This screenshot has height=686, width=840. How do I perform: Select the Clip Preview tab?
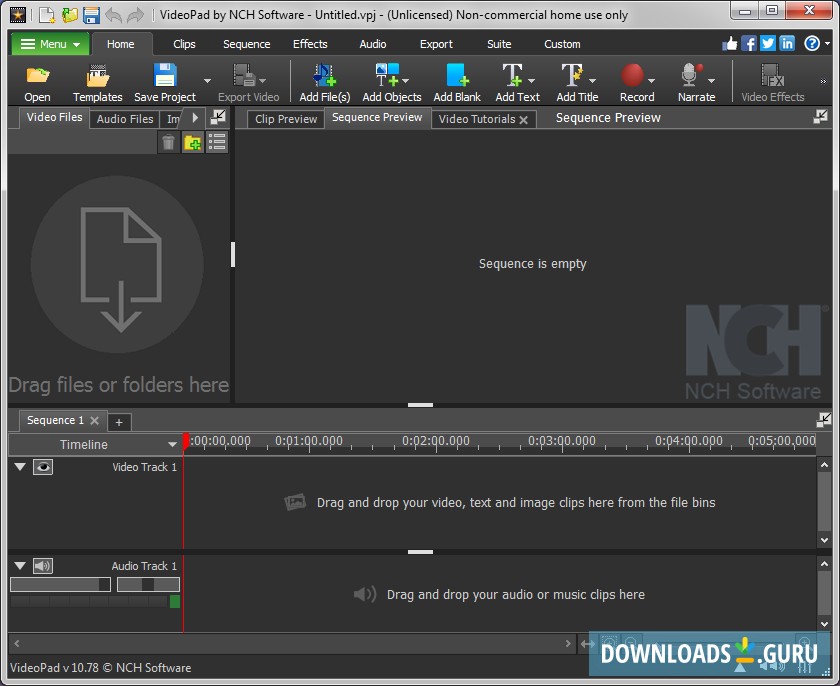286,119
